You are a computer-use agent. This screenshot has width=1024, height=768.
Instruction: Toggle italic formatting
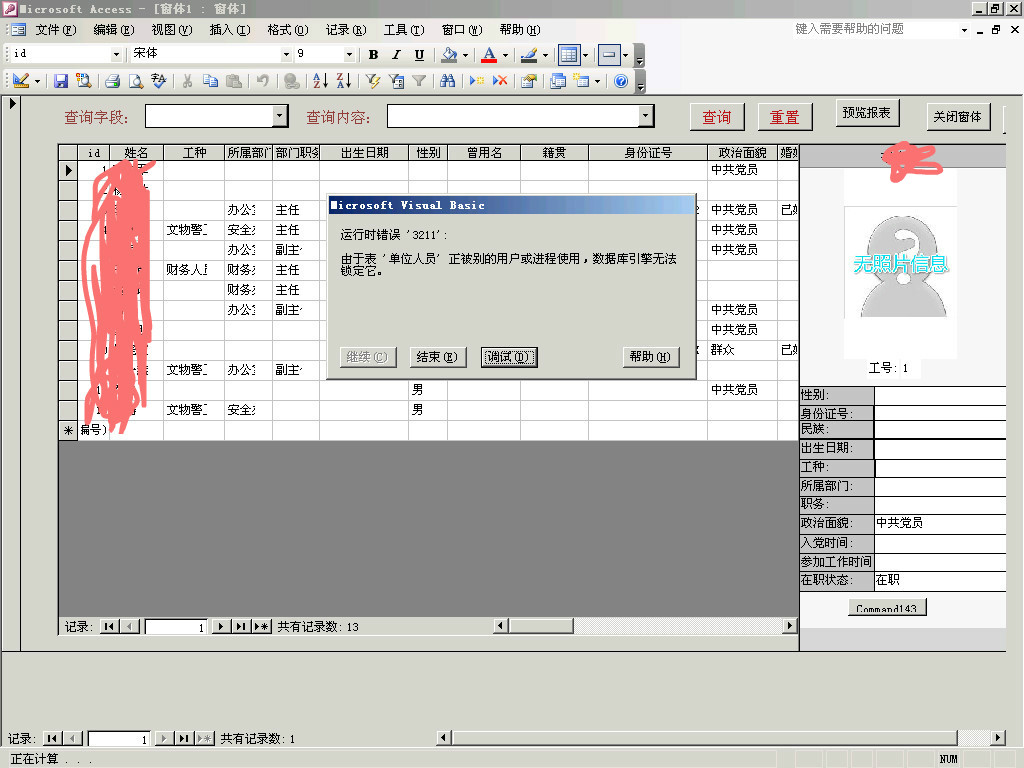pos(396,55)
